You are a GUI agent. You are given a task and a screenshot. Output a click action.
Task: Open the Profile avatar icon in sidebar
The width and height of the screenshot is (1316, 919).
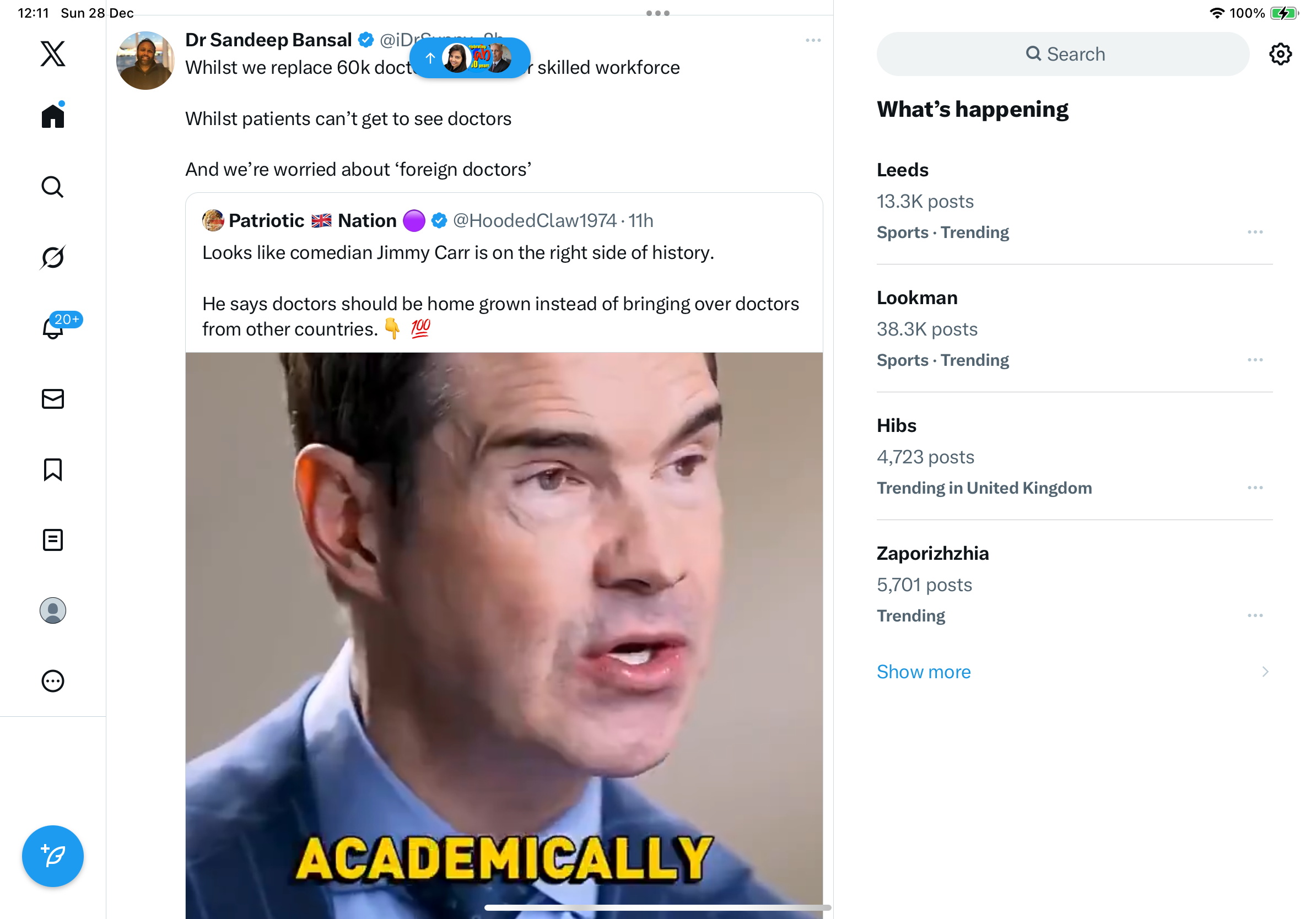pos(53,610)
